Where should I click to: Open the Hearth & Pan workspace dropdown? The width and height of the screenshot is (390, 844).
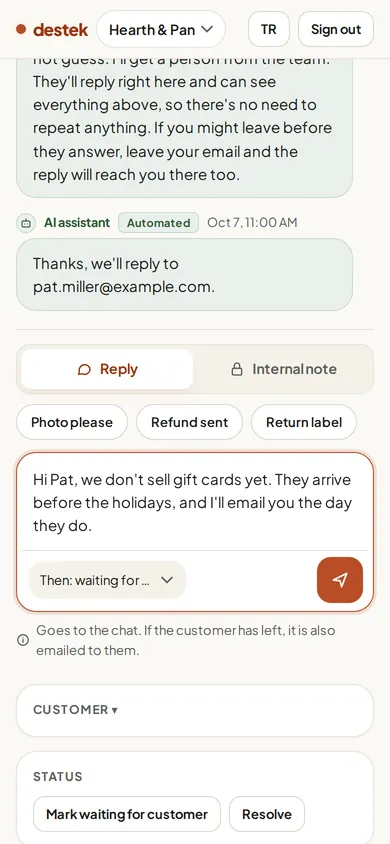pyautogui.click(x=161, y=29)
